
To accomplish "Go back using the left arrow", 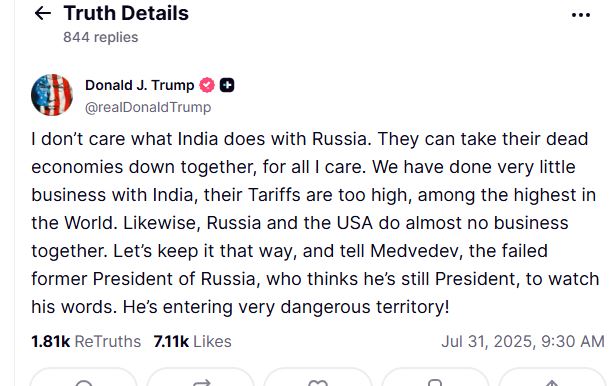I will pos(43,14).
